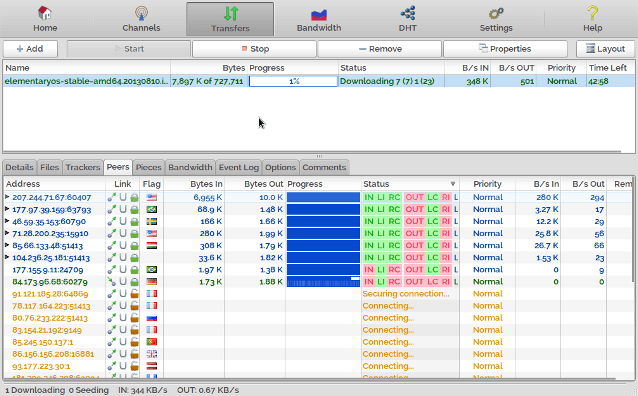638x396 pixels.
Task: Click the France flag for peer 91.121.185.28
Action: click(152, 294)
